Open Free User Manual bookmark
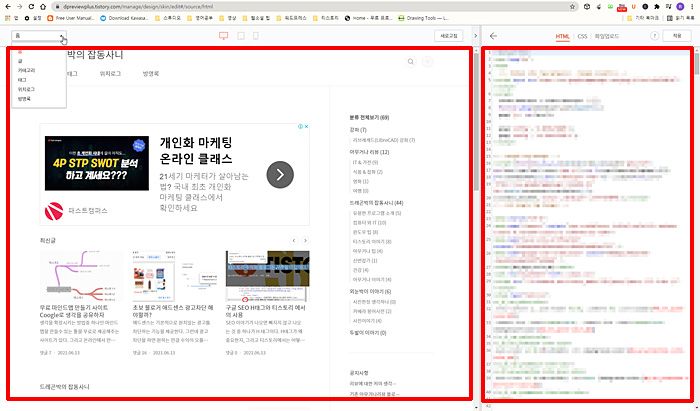The image size is (700, 411). click(71, 18)
